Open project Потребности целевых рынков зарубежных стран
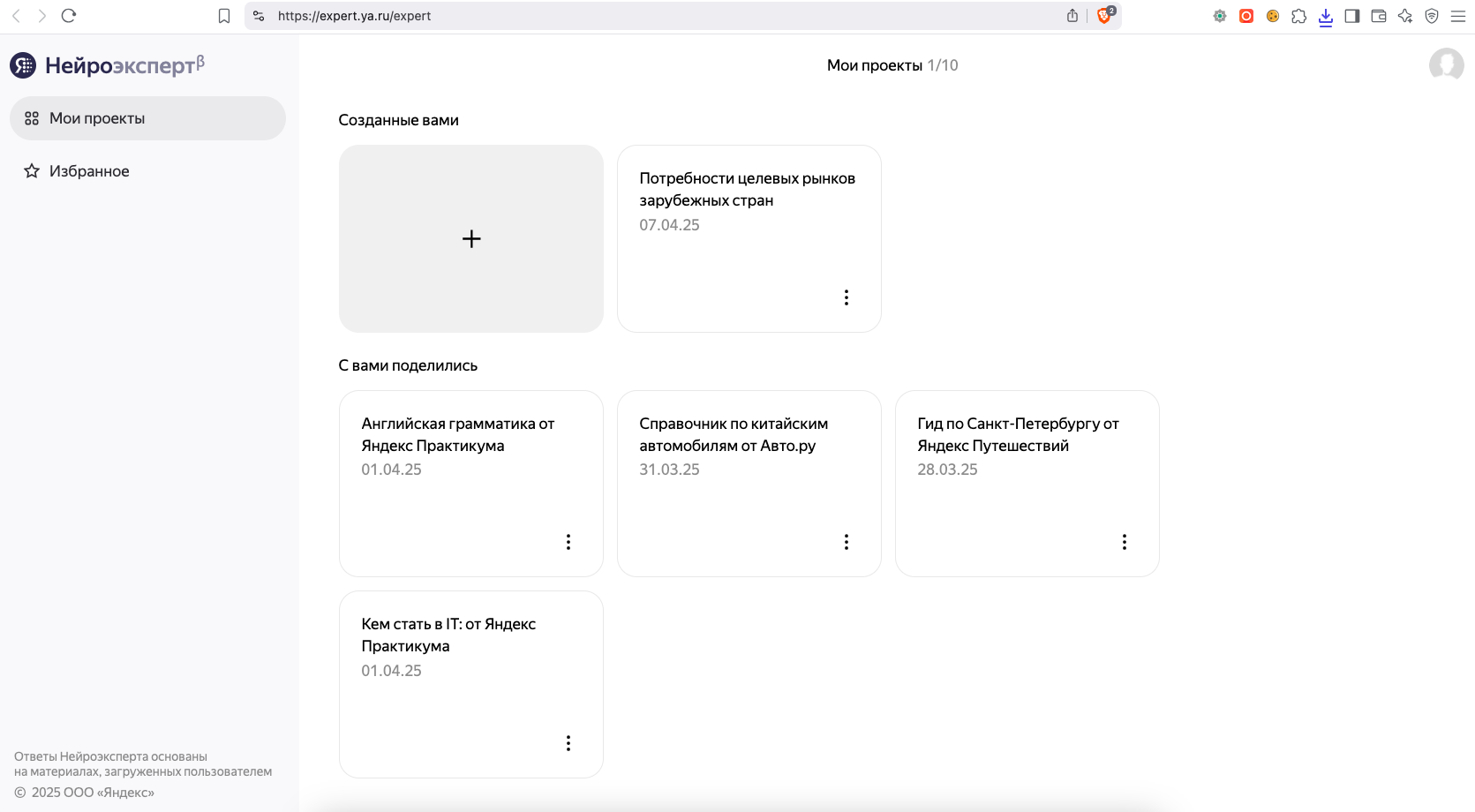 pos(749,238)
